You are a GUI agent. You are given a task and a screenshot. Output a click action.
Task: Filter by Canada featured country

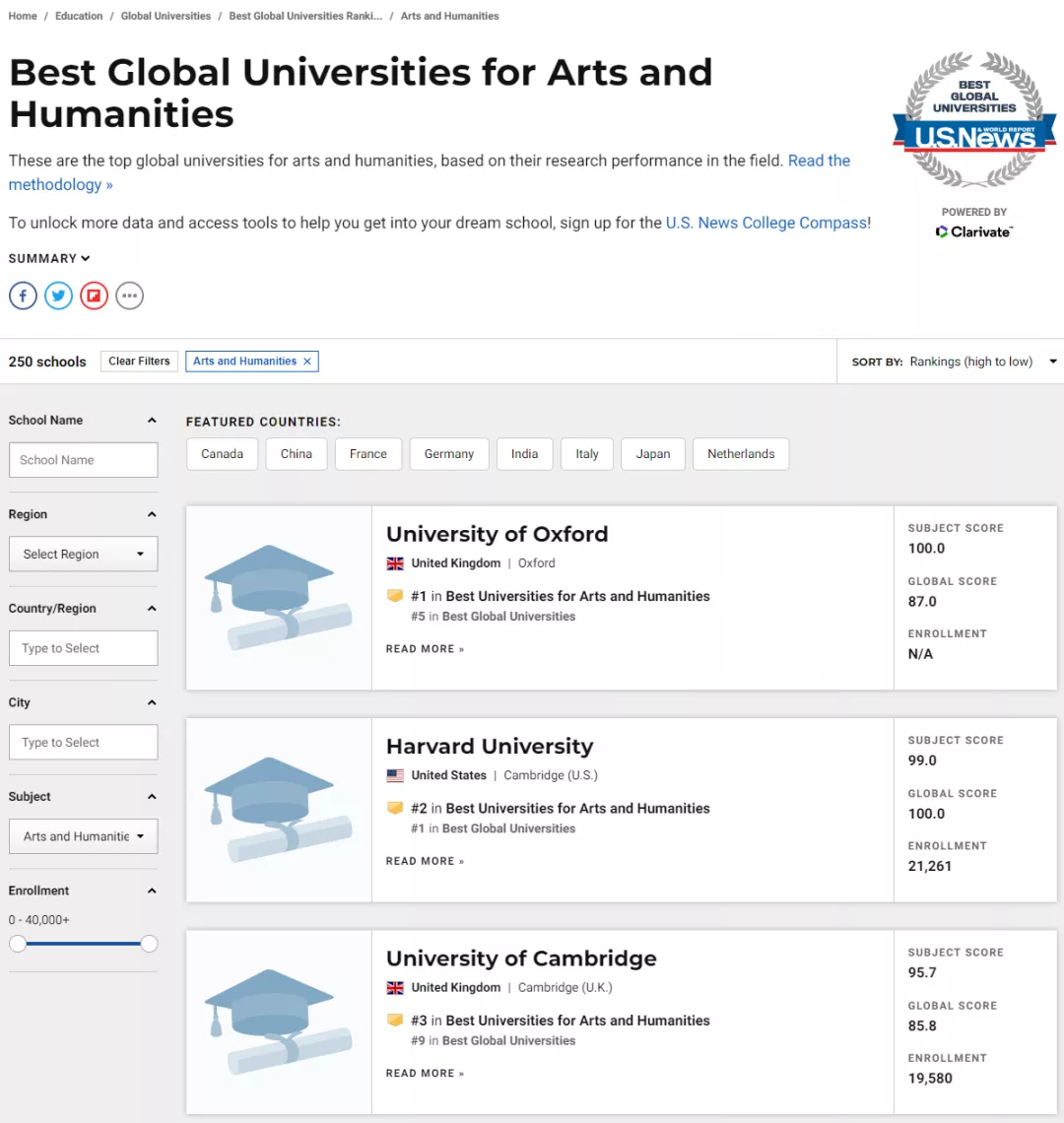[x=222, y=454]
